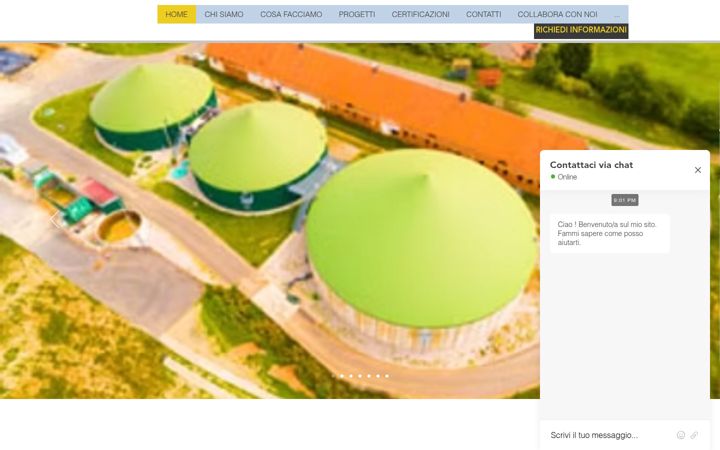Screen dimensions: 720x450
Task: Click the paperclip attachment icon
Action: tap(694, 435)
